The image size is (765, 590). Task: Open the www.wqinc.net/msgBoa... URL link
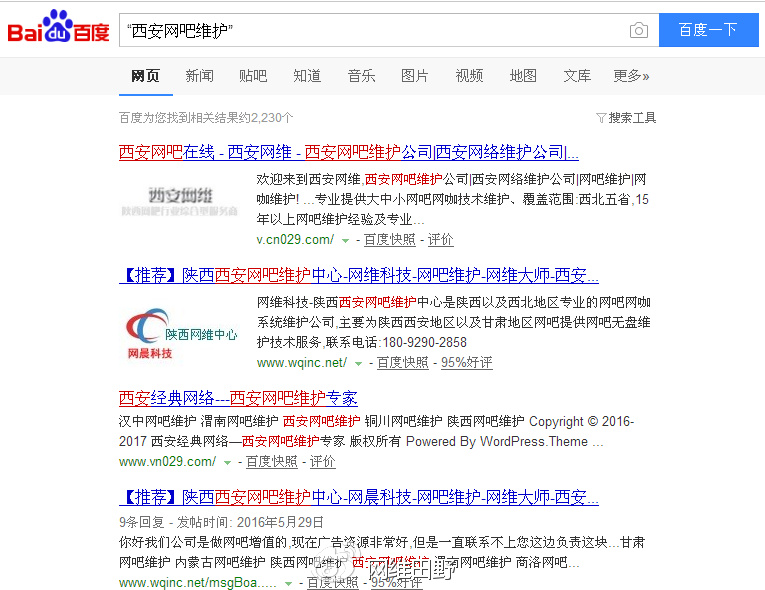tap(198, 583)
